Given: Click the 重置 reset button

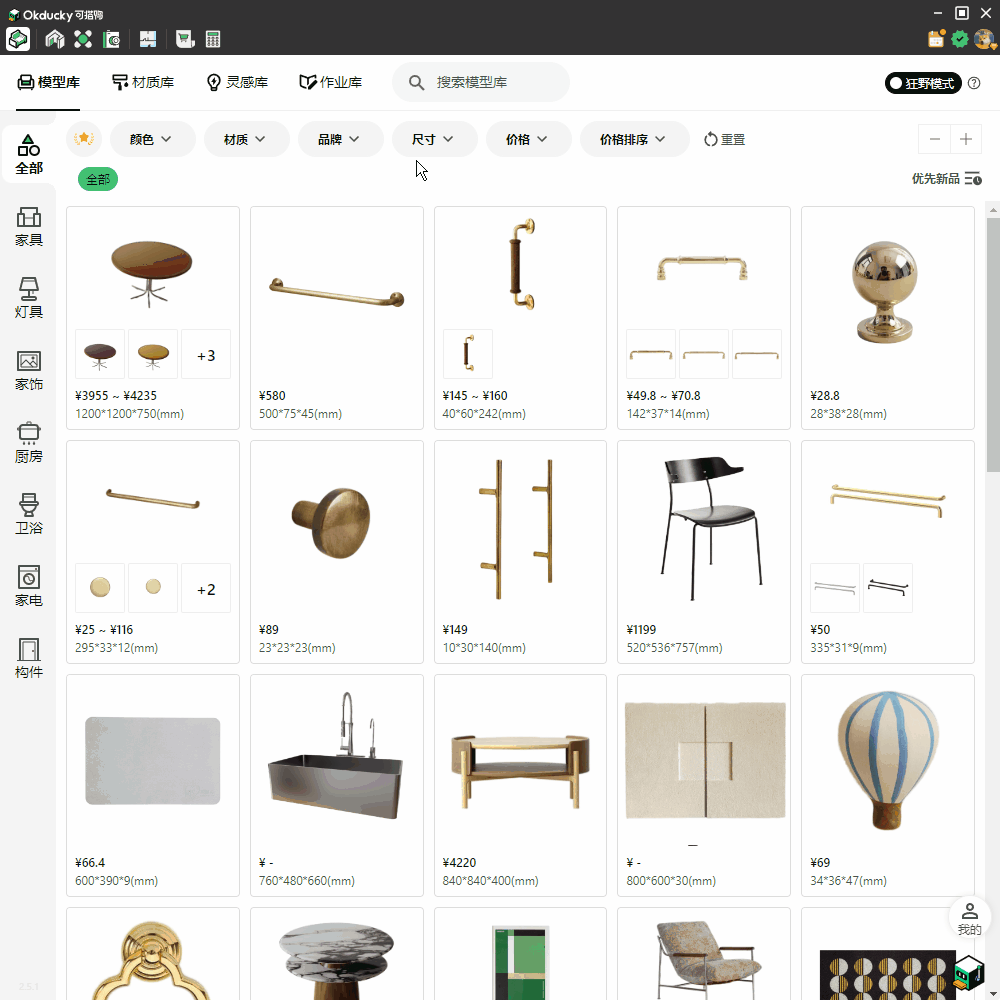Looking at the screenshot, I should [724, 139].
